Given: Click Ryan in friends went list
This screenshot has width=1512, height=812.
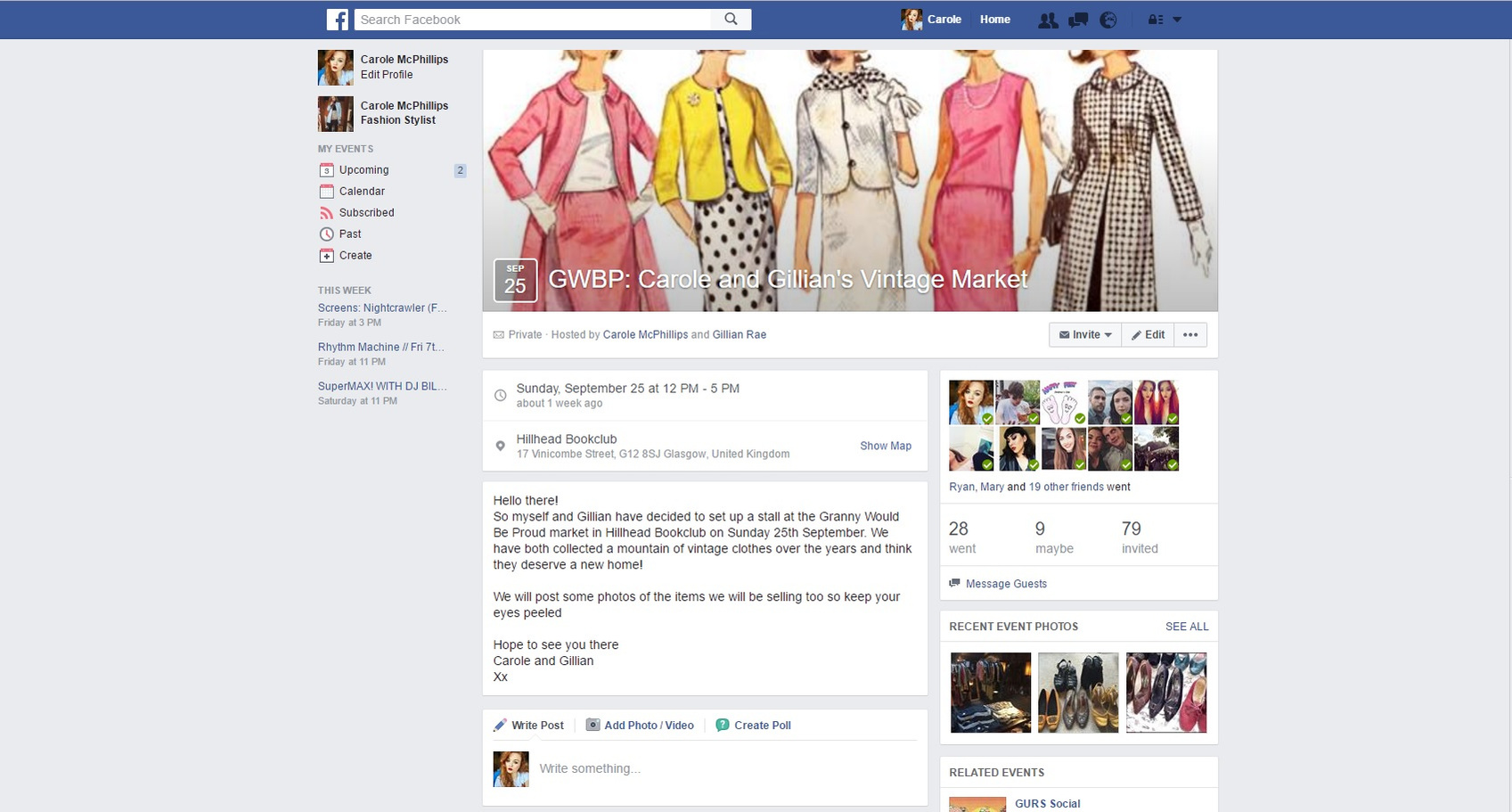Looking at the screenshot, I should click(x=961, y=488).
